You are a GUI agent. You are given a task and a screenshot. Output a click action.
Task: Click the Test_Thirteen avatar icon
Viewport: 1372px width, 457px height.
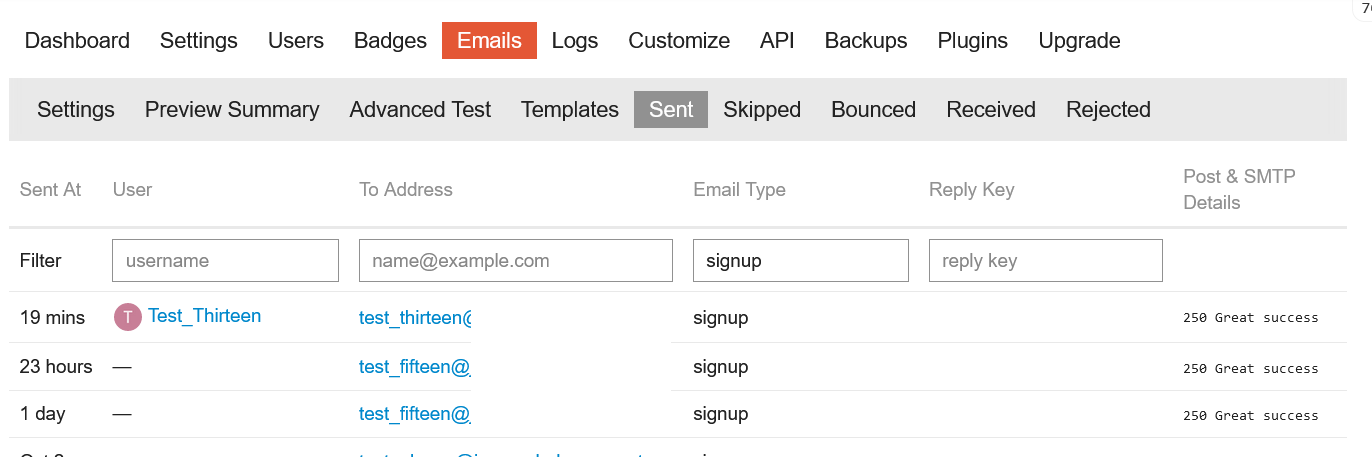pos(128,317)
